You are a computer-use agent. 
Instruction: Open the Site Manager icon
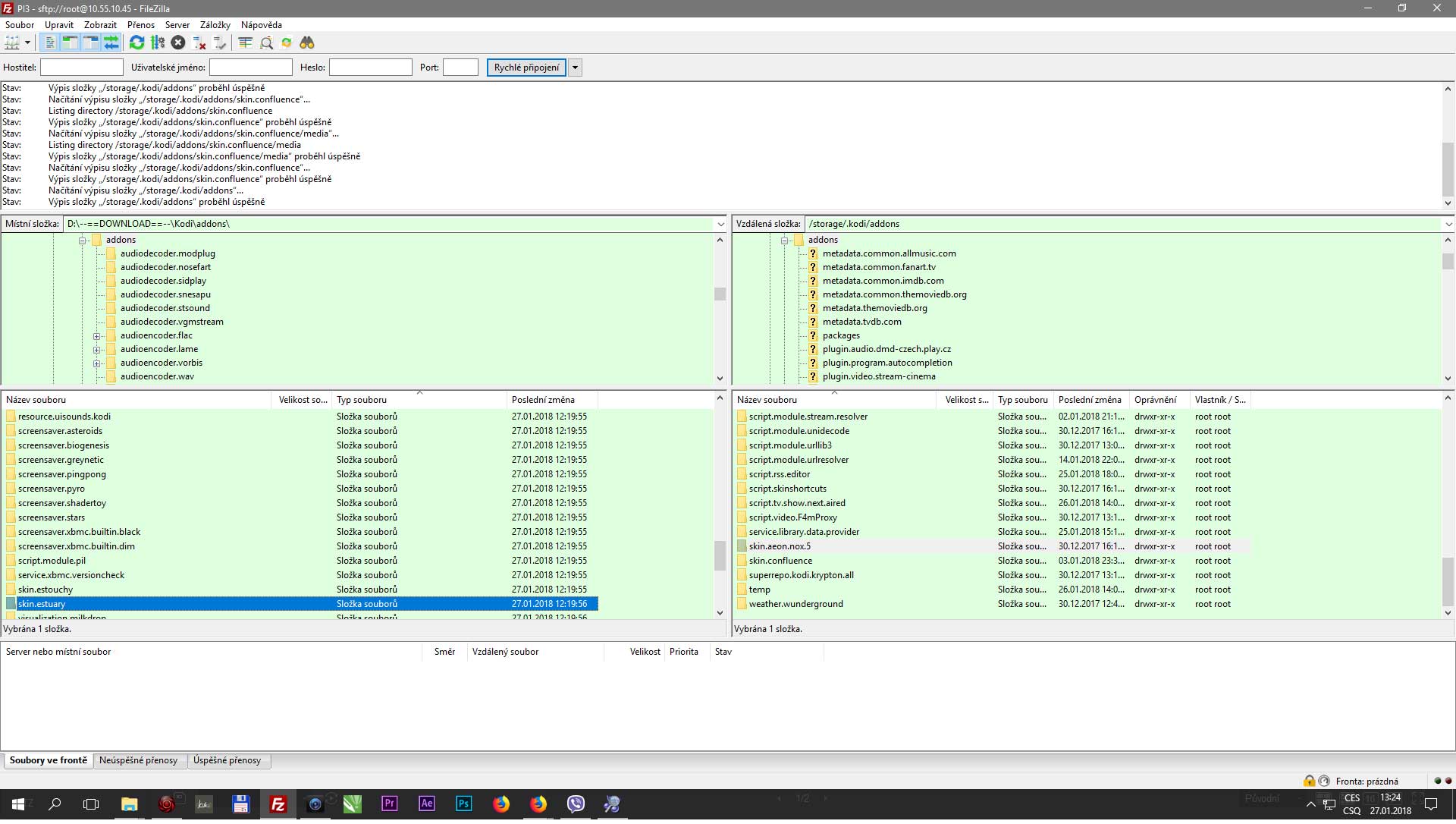pyautogui.click(x=12, y=43)
